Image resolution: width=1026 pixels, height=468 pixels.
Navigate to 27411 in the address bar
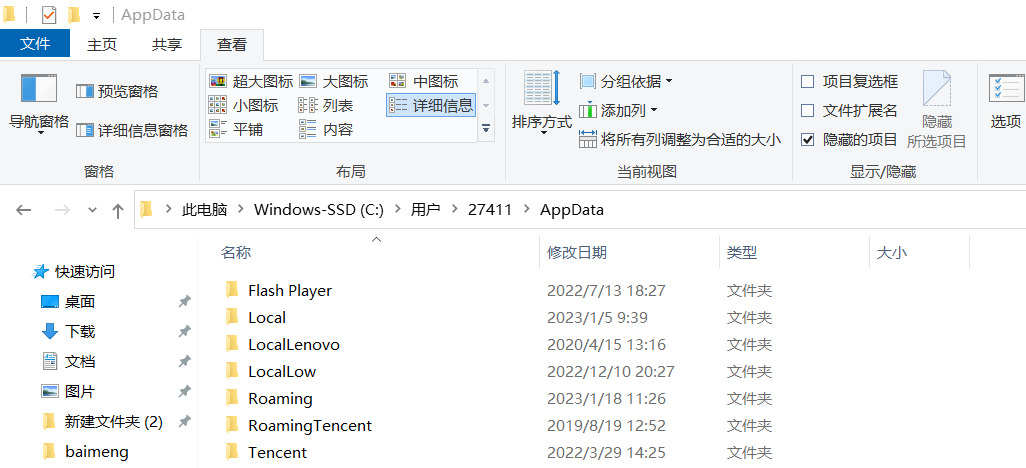[490, 210]
